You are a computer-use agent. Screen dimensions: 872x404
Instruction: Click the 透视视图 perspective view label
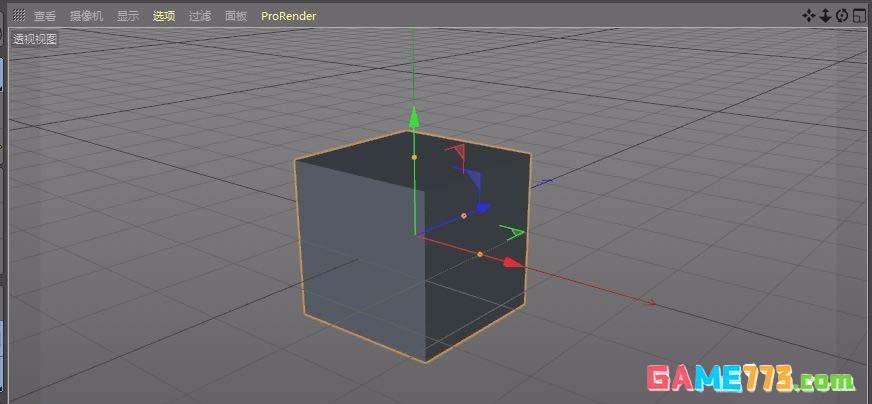(x=35, y=39)
